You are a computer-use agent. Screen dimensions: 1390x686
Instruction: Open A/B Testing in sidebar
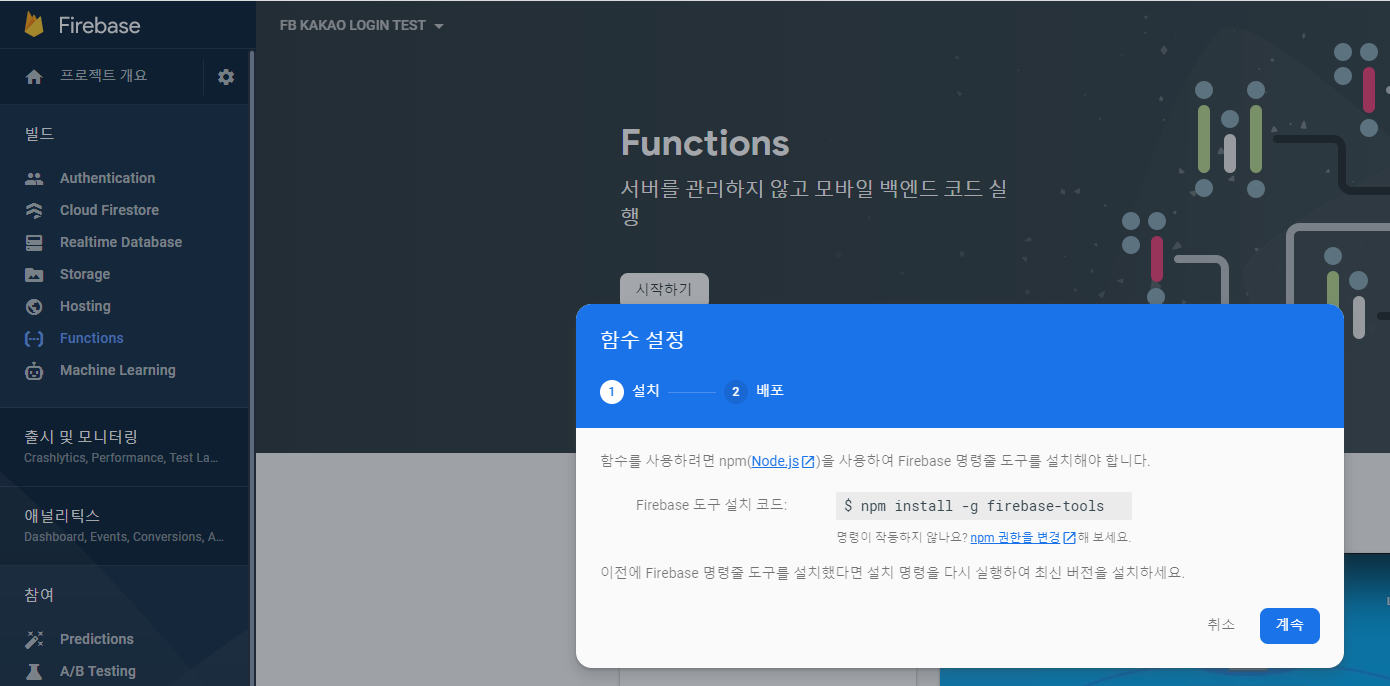[98, 672]
